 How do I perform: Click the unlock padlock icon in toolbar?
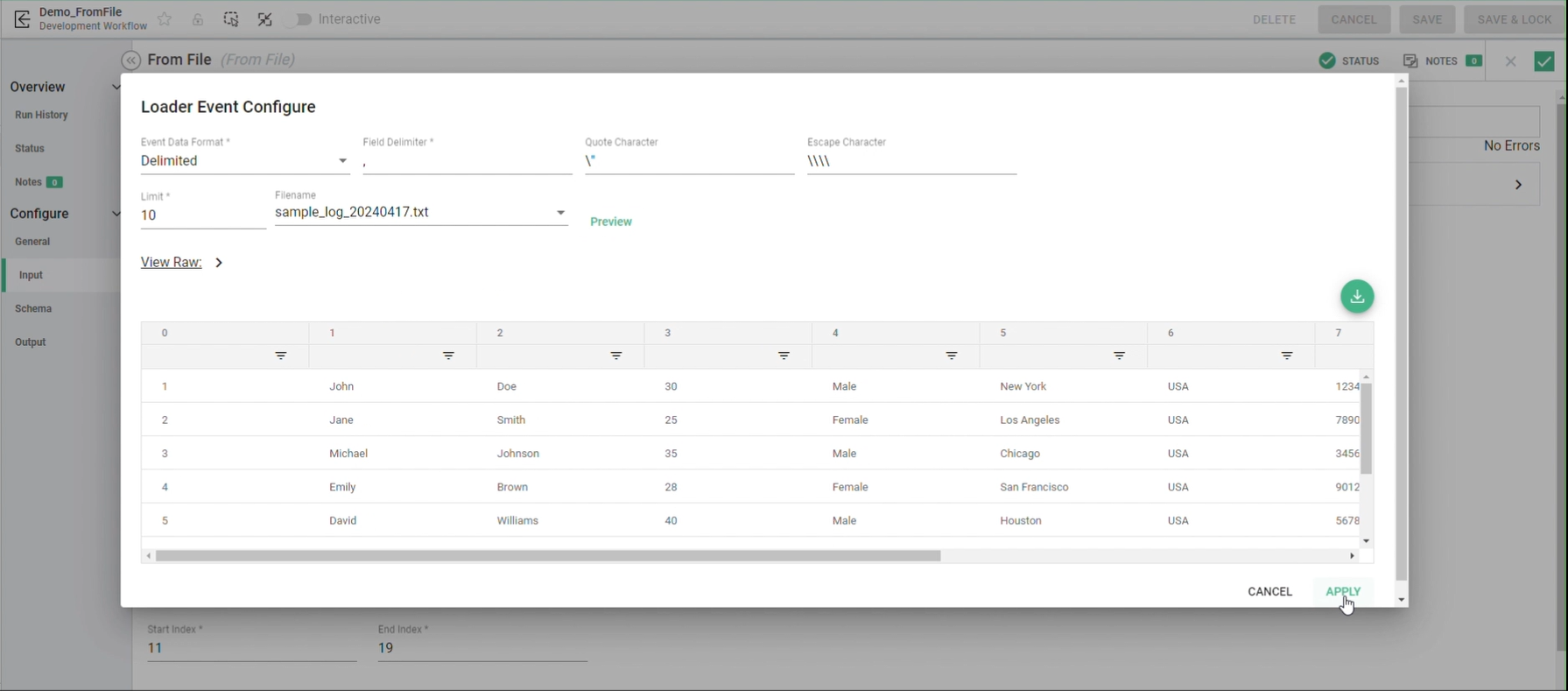tap(198, 19)
